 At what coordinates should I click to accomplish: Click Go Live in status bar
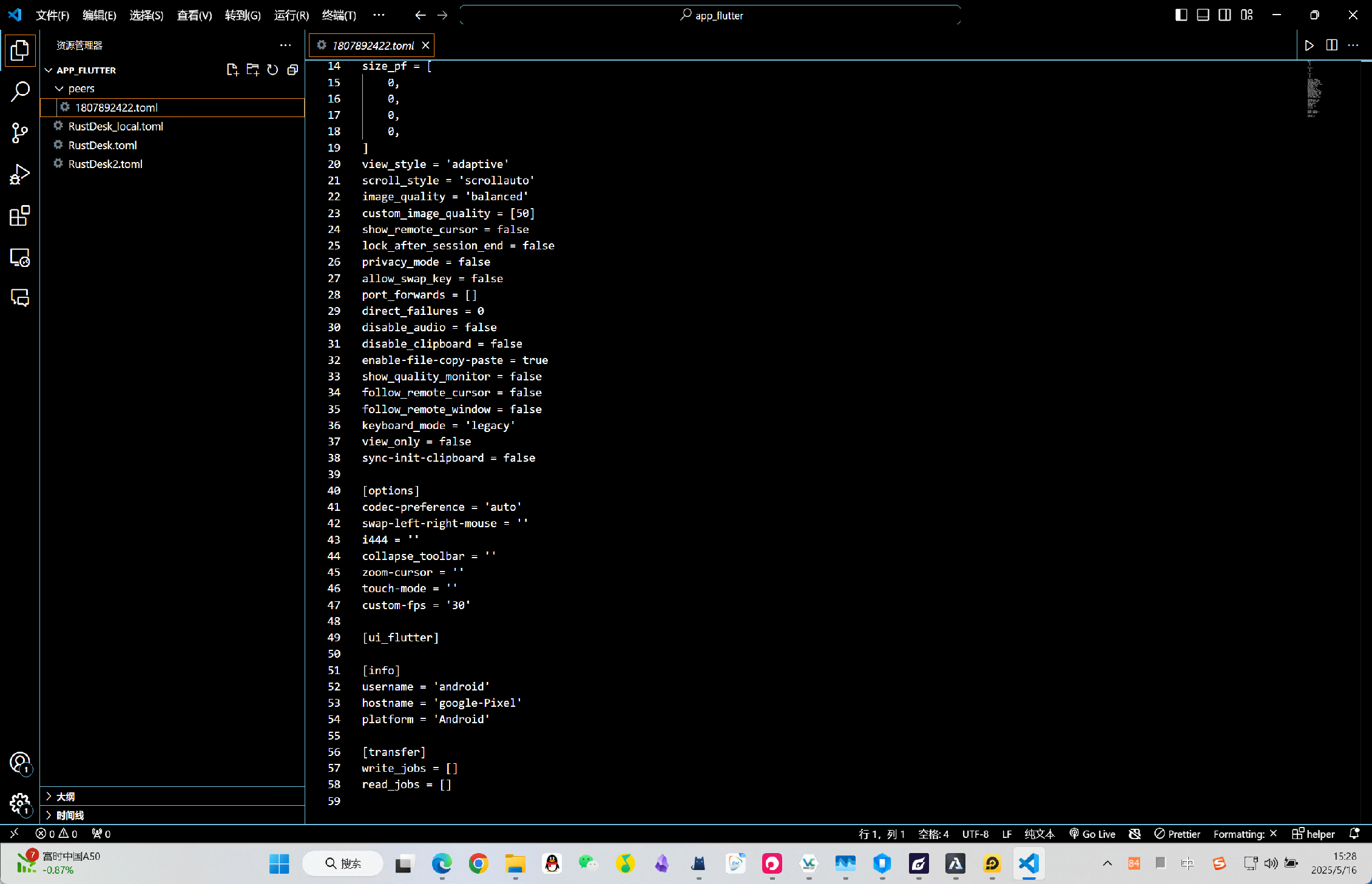1092,834
